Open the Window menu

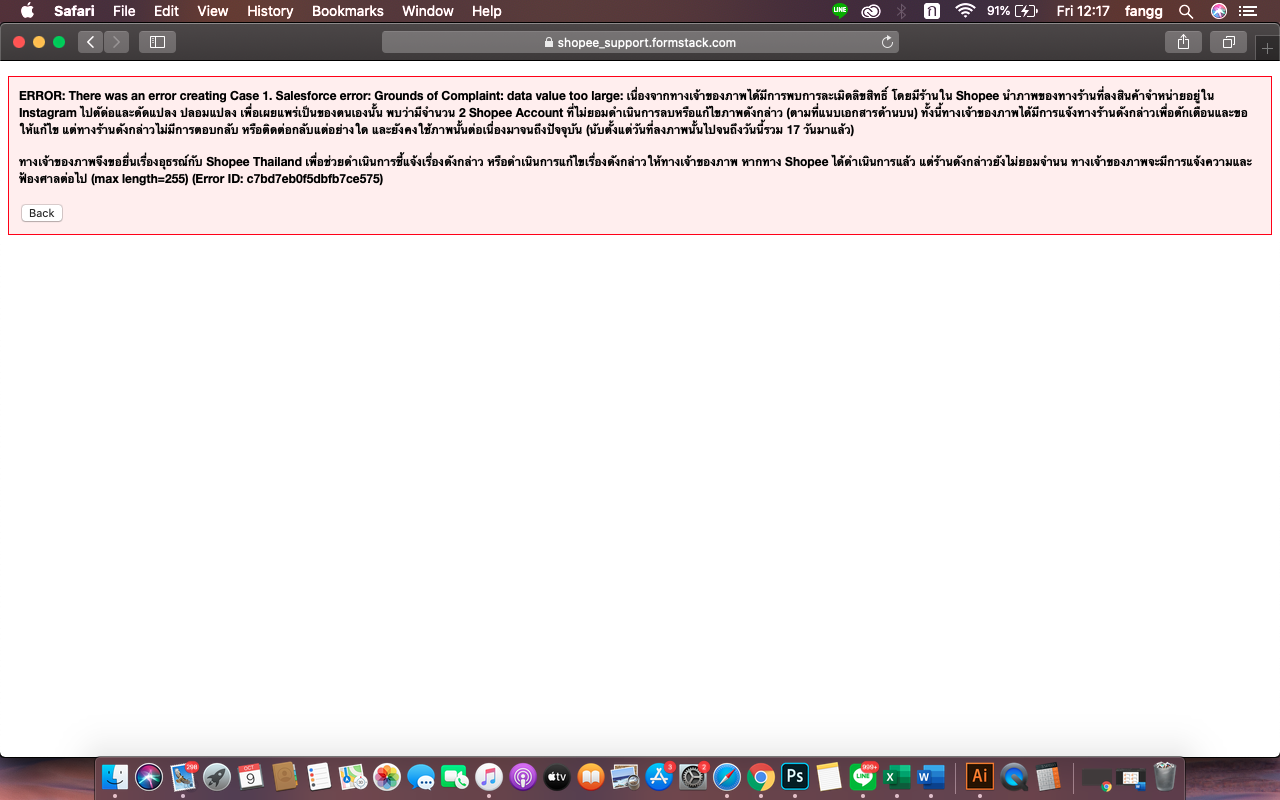(x=428, y=11)
